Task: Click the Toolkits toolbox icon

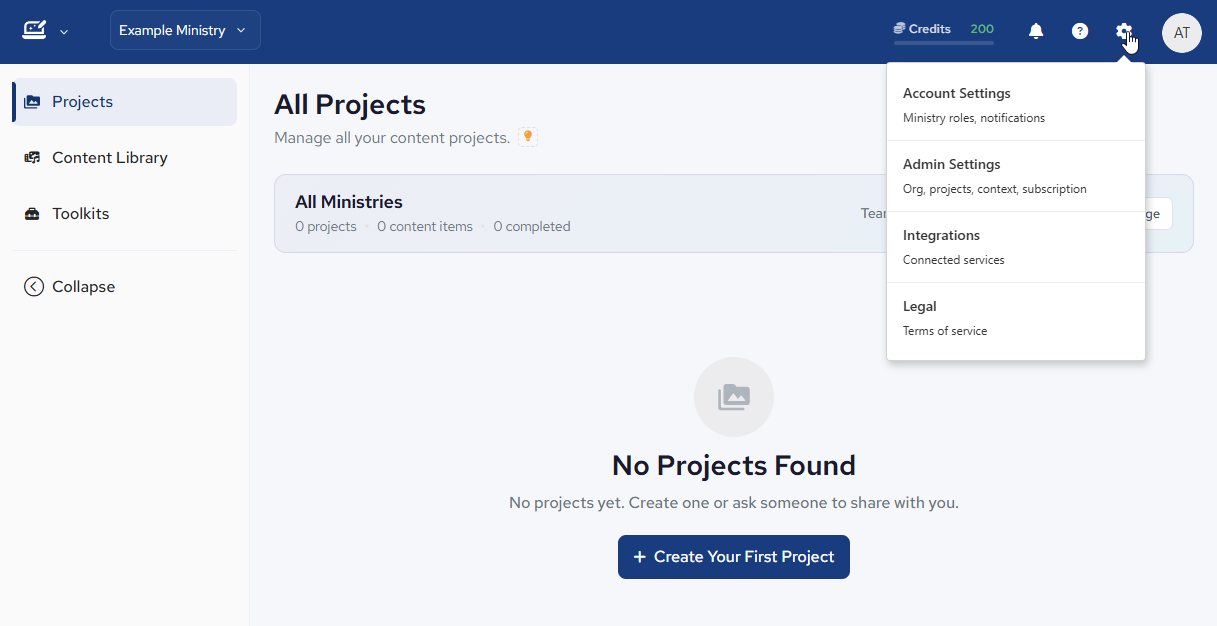Action: point(32,214)
